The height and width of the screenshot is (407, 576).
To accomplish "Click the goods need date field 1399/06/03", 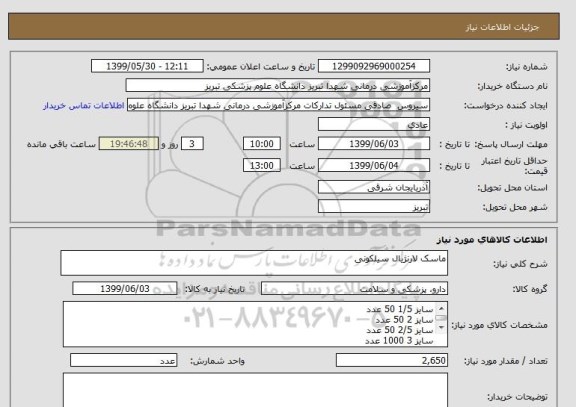I will click(125, 289).
